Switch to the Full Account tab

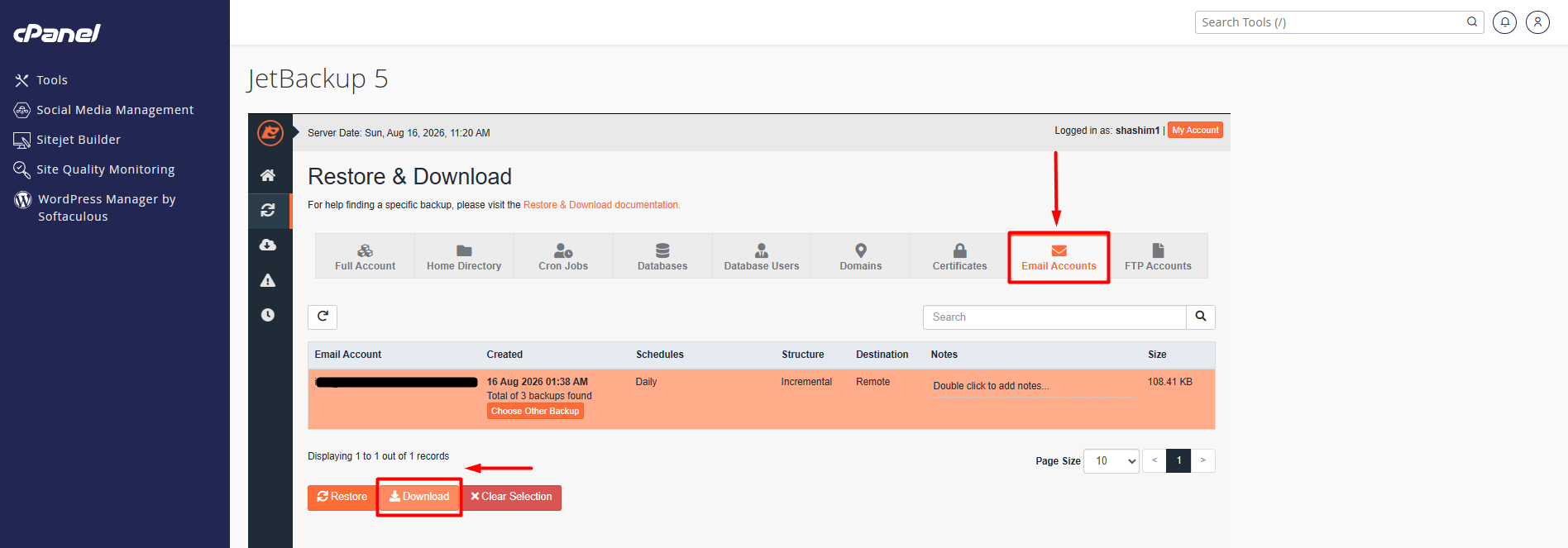pyautogui.click(x=365, y=256)
